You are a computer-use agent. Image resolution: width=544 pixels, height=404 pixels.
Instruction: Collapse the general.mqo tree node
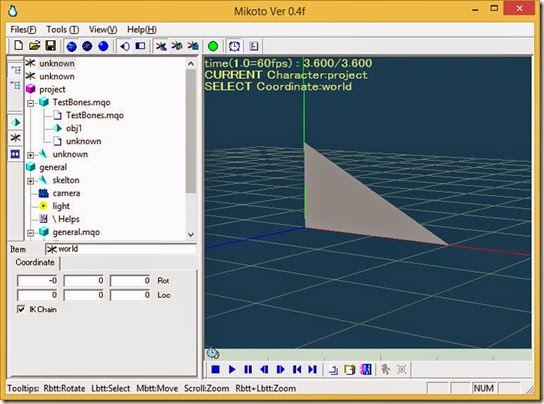(x=31, y=233)
